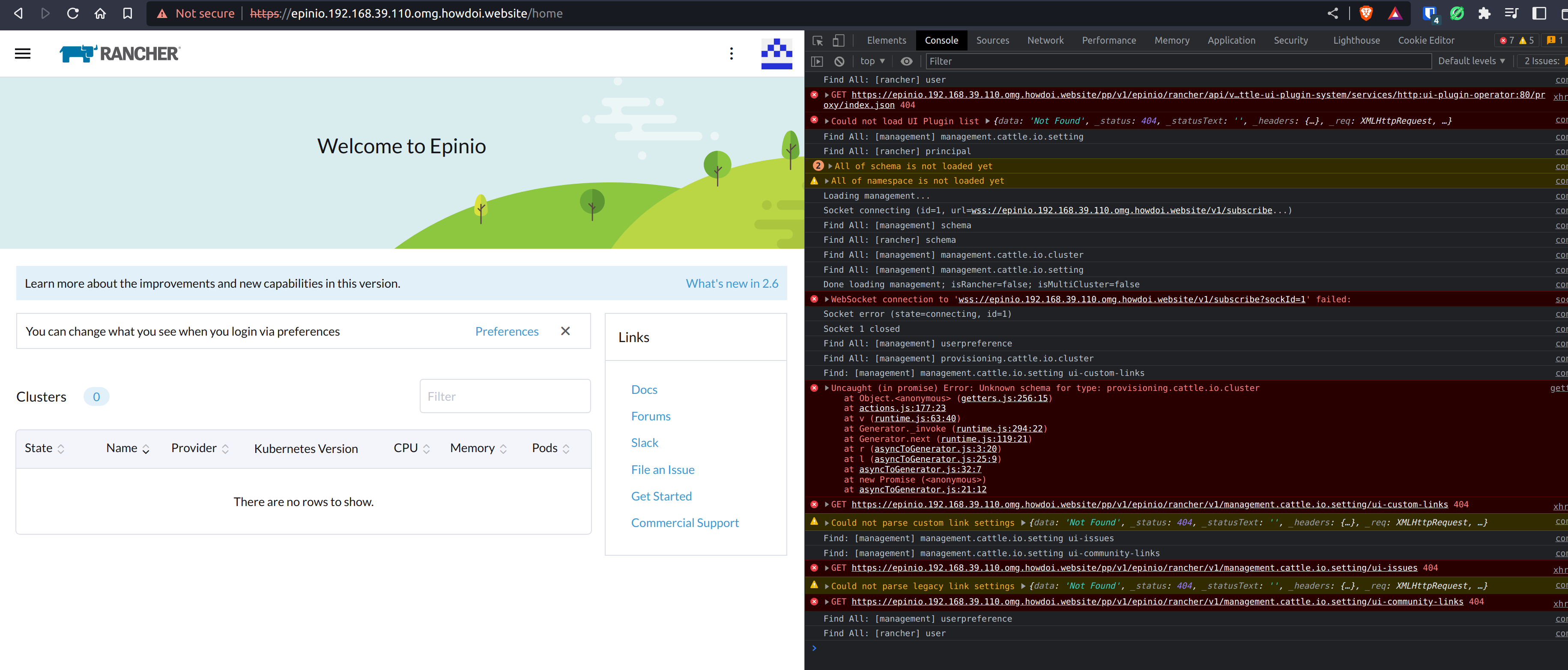Viewport: 1568px width, 670px height.
Task: Clear the console messages
Action: (840, 61)
